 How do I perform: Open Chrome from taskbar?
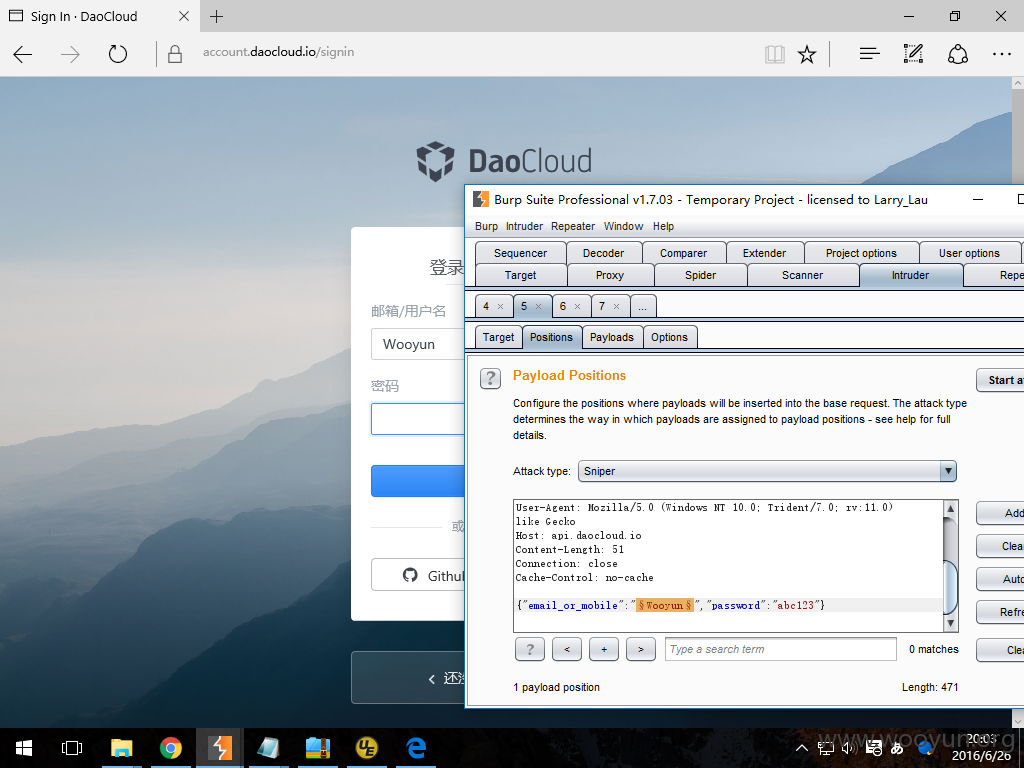pos(170,748)
